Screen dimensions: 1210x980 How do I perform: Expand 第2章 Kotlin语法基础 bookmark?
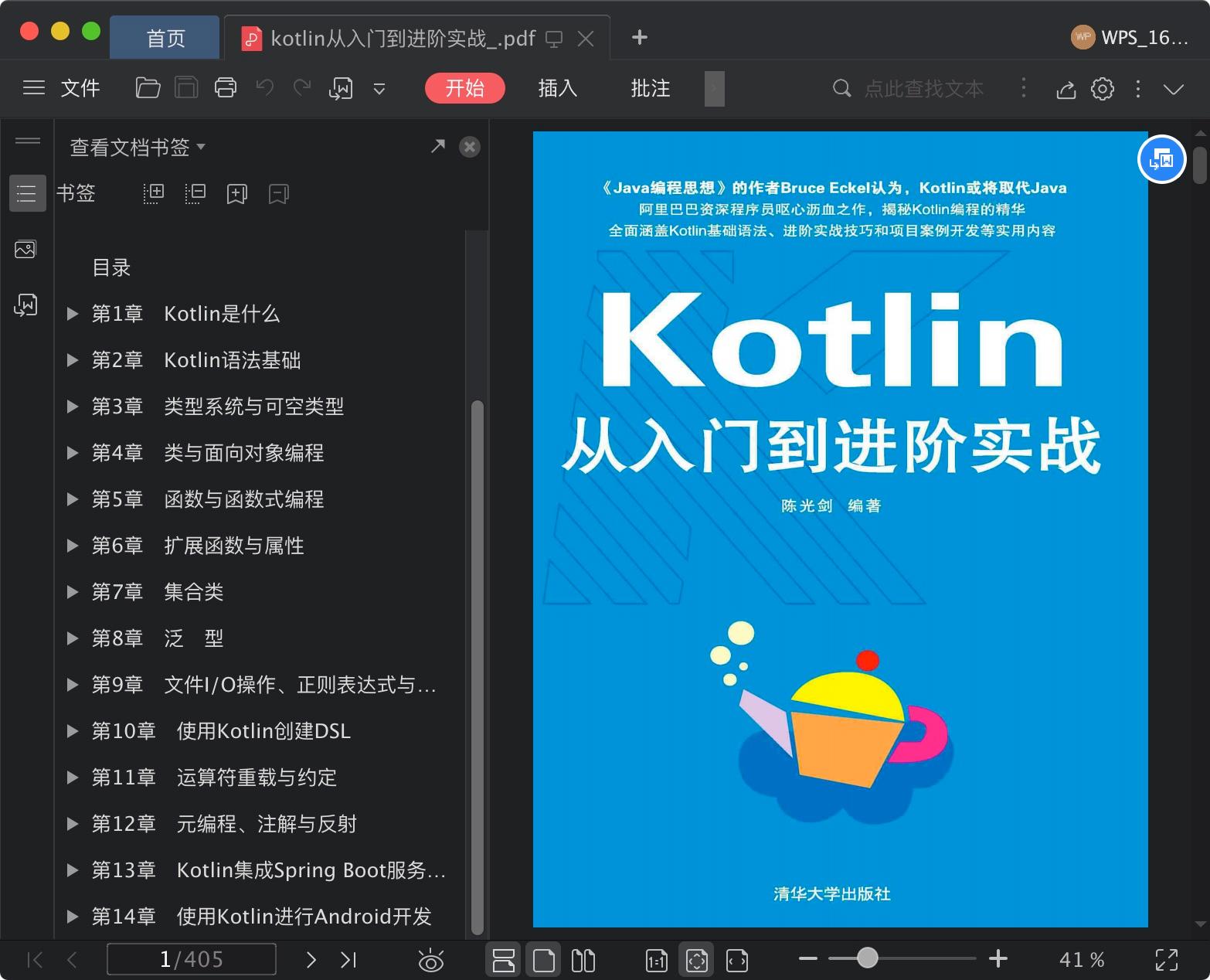(x=73, y=360)
